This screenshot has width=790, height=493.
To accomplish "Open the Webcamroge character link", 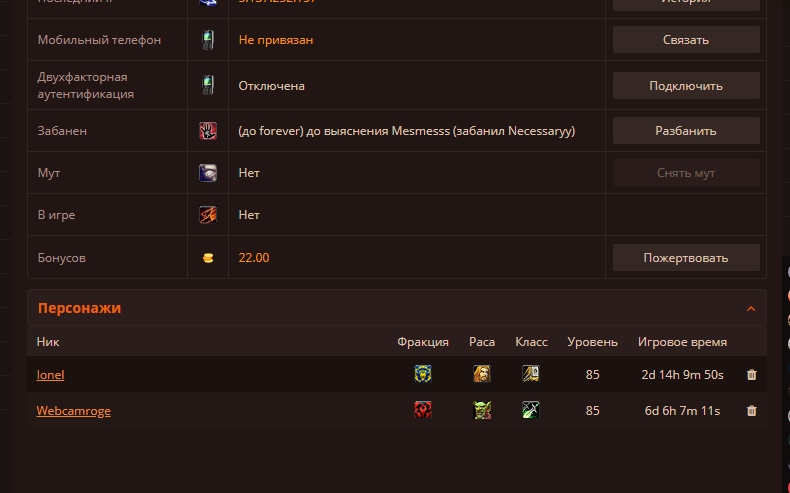I will 74,411.
